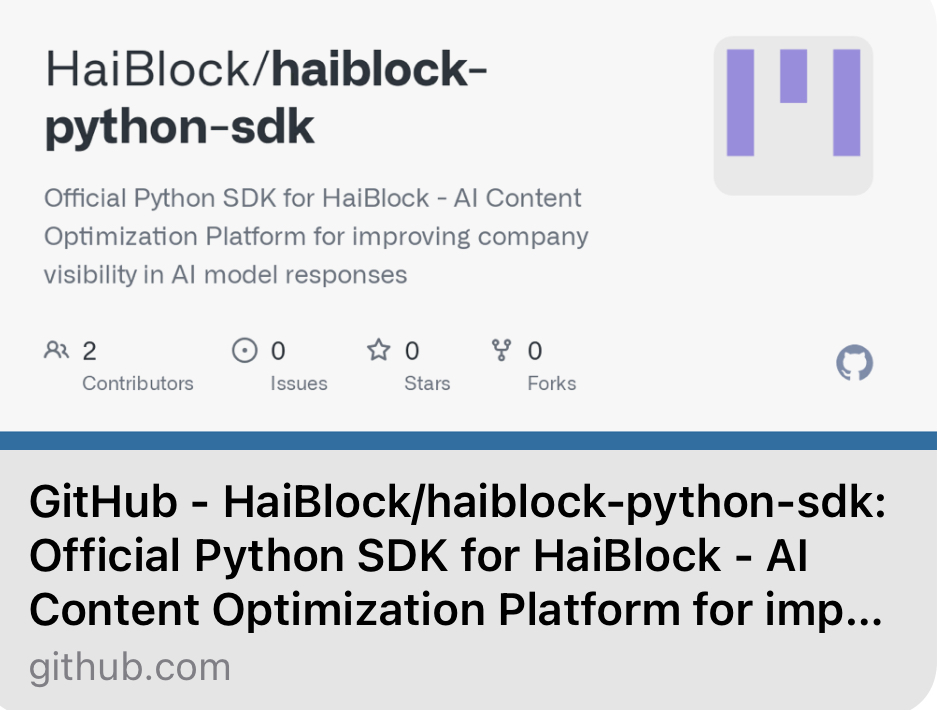Click the contributors people icon
938x710 pixels.
[x=56, y=350]
